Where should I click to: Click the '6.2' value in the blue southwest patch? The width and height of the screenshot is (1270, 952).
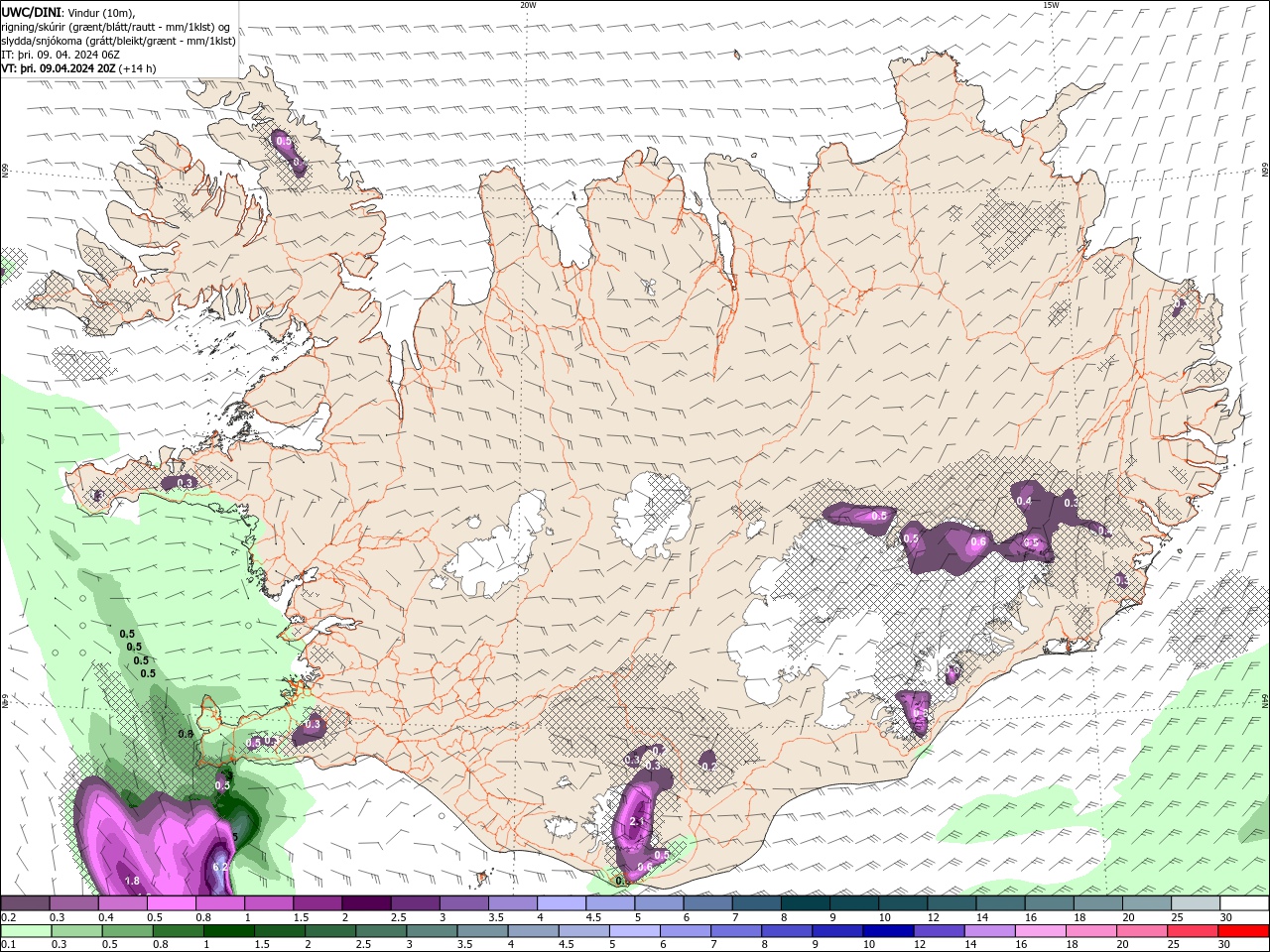[x=221, y=867]
